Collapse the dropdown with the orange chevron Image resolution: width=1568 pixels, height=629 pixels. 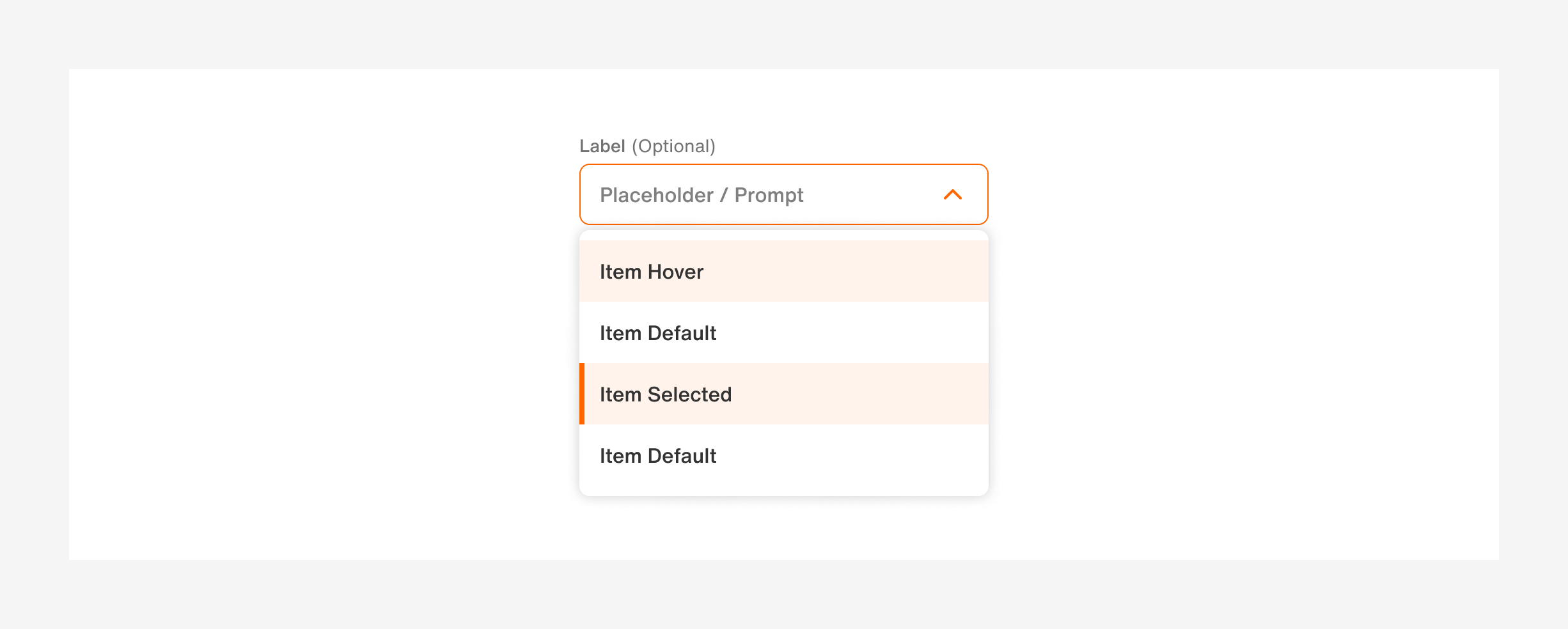[x=952, y=194]
